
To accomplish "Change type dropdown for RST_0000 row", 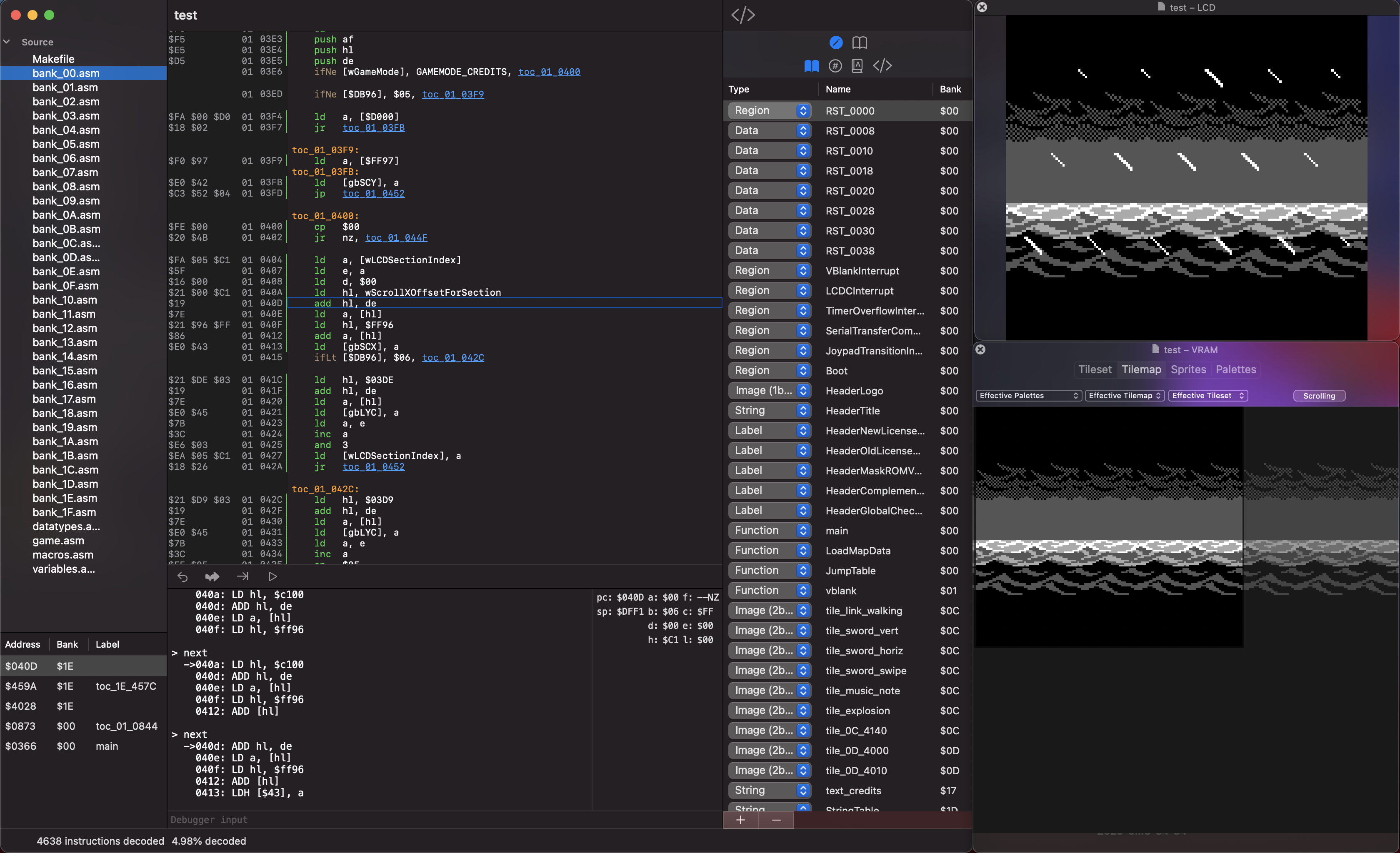I will [770, 111].
